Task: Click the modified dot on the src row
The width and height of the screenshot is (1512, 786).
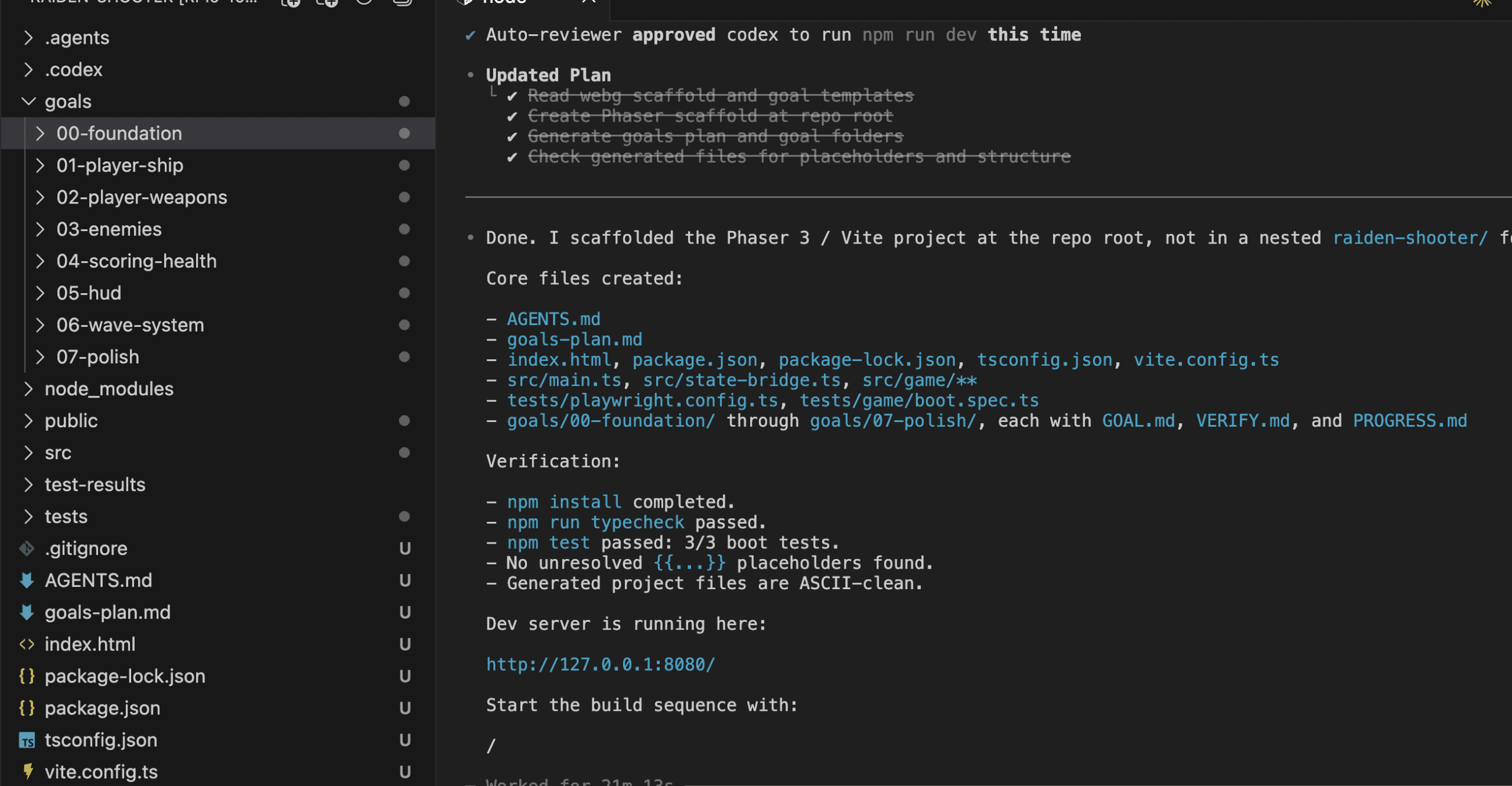Action: pyautogui.click(x=404, y=453)
